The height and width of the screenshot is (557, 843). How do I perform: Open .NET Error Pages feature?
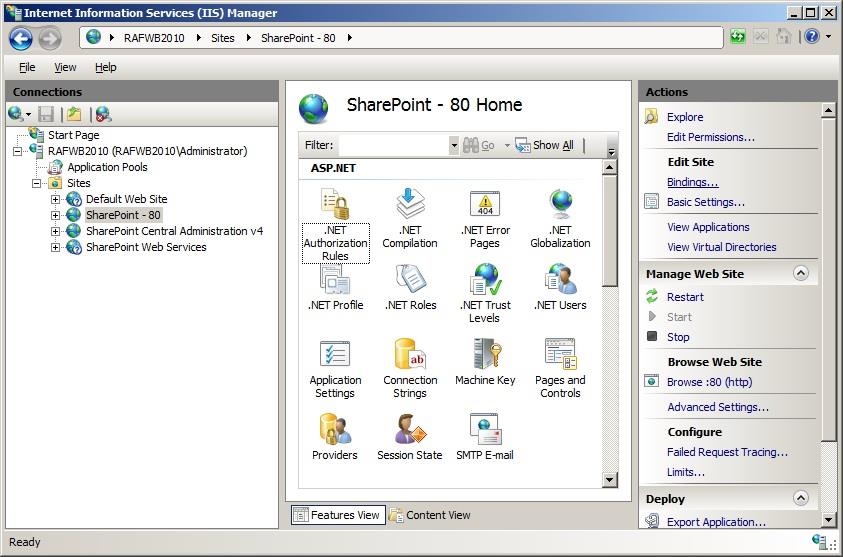point(485,219)
